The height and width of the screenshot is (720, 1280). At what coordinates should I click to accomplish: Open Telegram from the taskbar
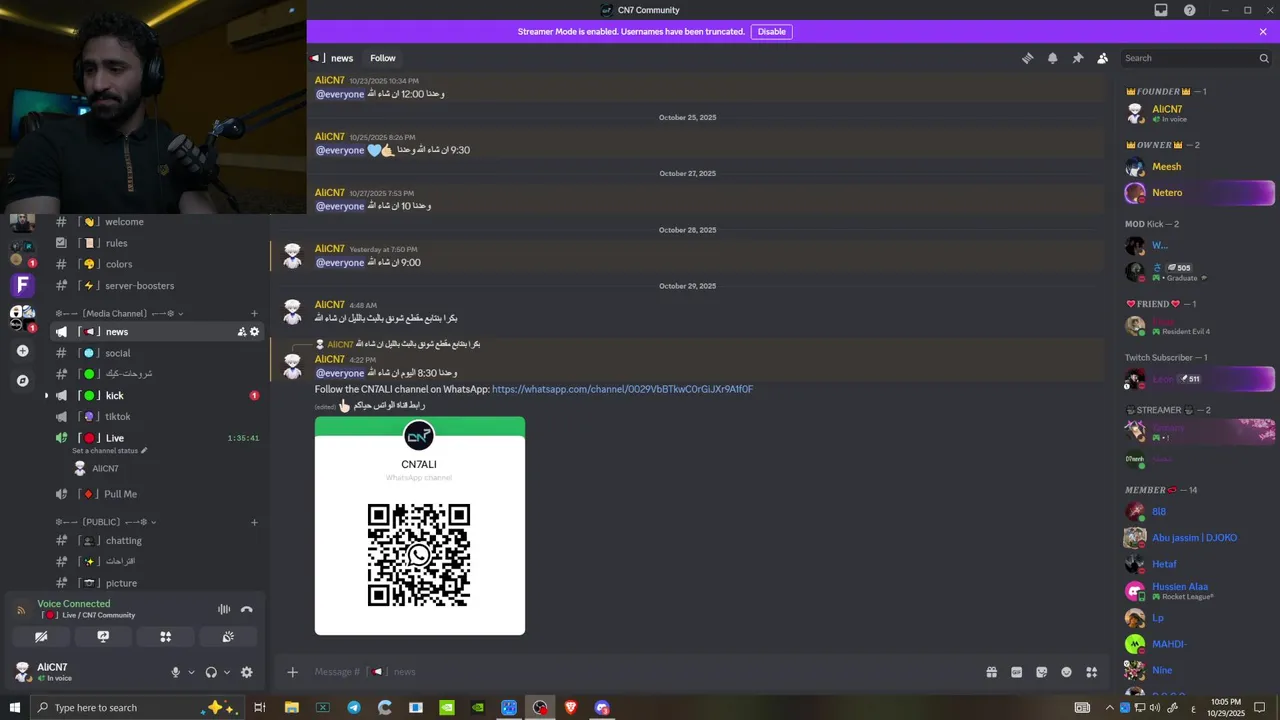pos(354,707)
